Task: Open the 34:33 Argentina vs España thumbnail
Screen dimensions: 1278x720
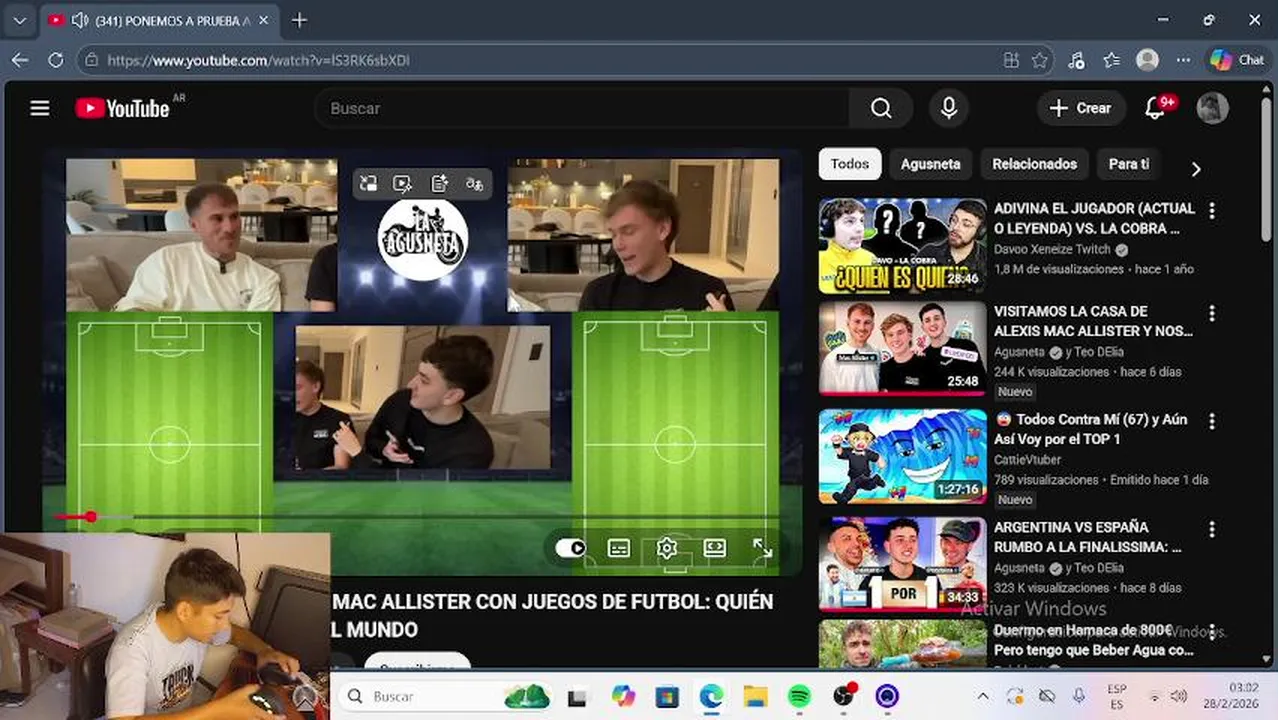Action: tap(902, 564)
